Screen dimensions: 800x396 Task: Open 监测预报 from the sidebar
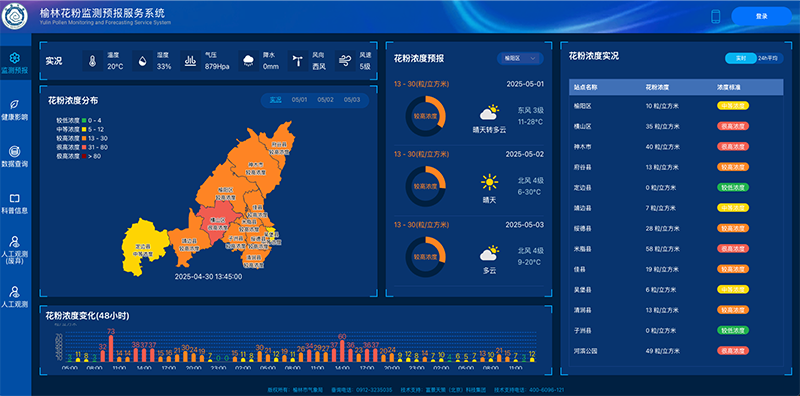coord(15,63)
